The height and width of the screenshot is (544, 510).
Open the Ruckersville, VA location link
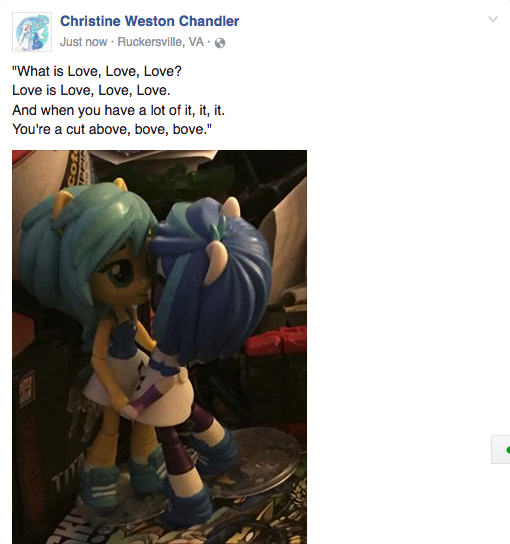click(x=161, y=42)
